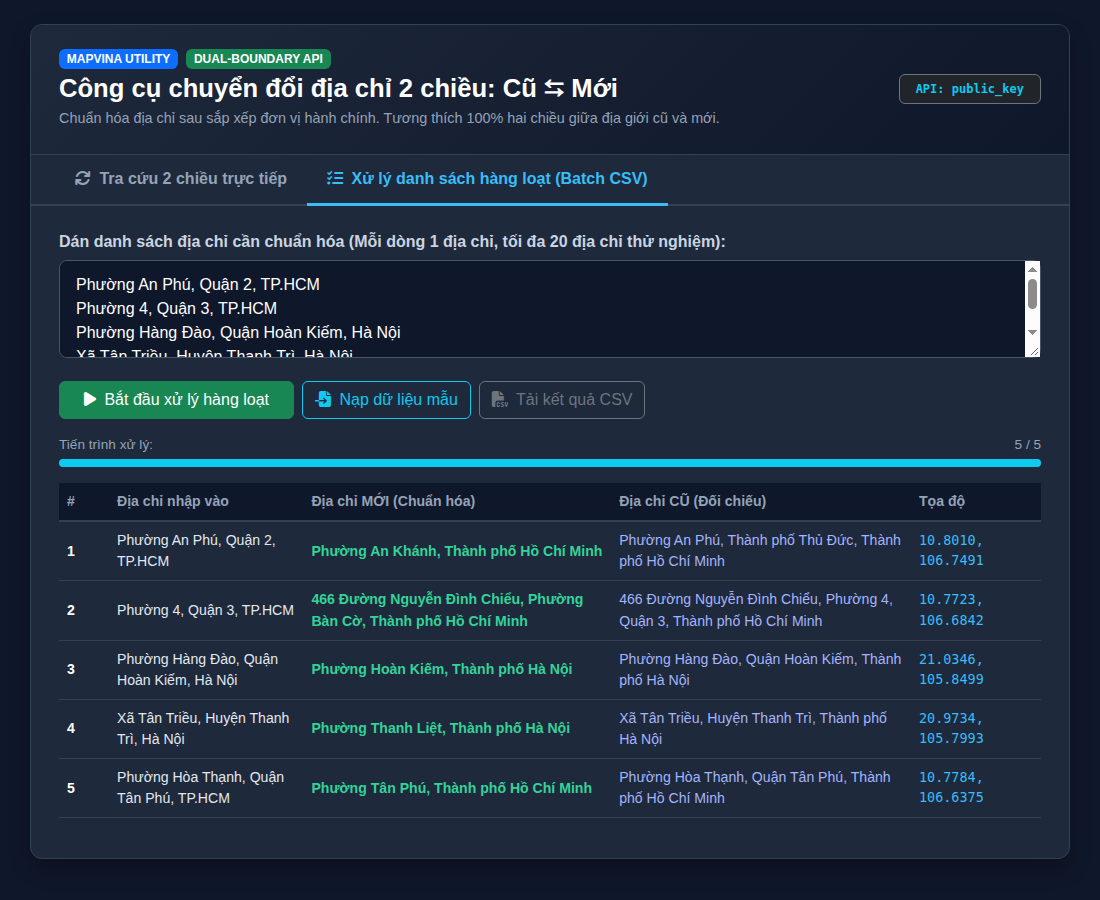The height and width of the screenshot is (900, 1100).
Task: Click the CSV file icon on download button
Action: coord(499,399)
